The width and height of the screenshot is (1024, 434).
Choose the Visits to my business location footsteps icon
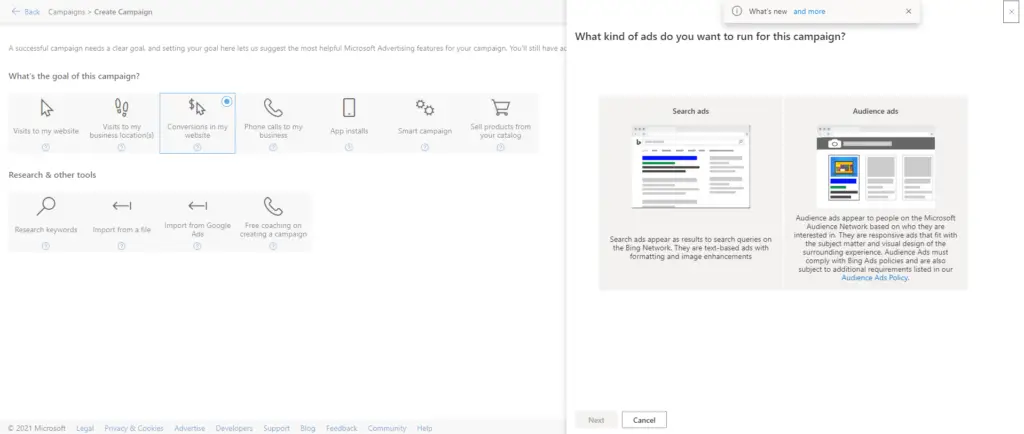(x=121, y=108)
